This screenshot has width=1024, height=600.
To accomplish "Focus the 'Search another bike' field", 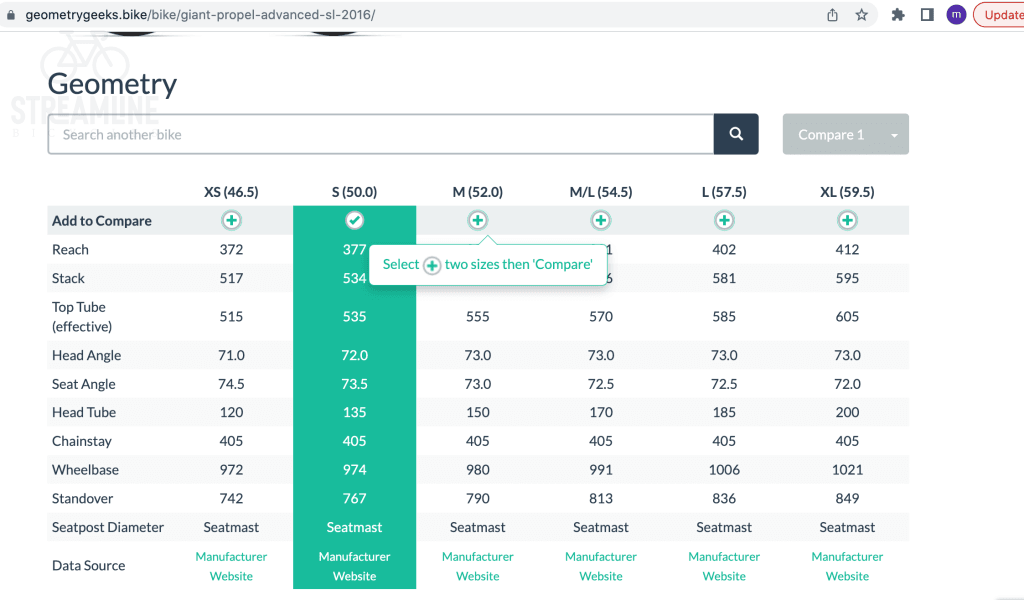I will (x=380, y=134).
